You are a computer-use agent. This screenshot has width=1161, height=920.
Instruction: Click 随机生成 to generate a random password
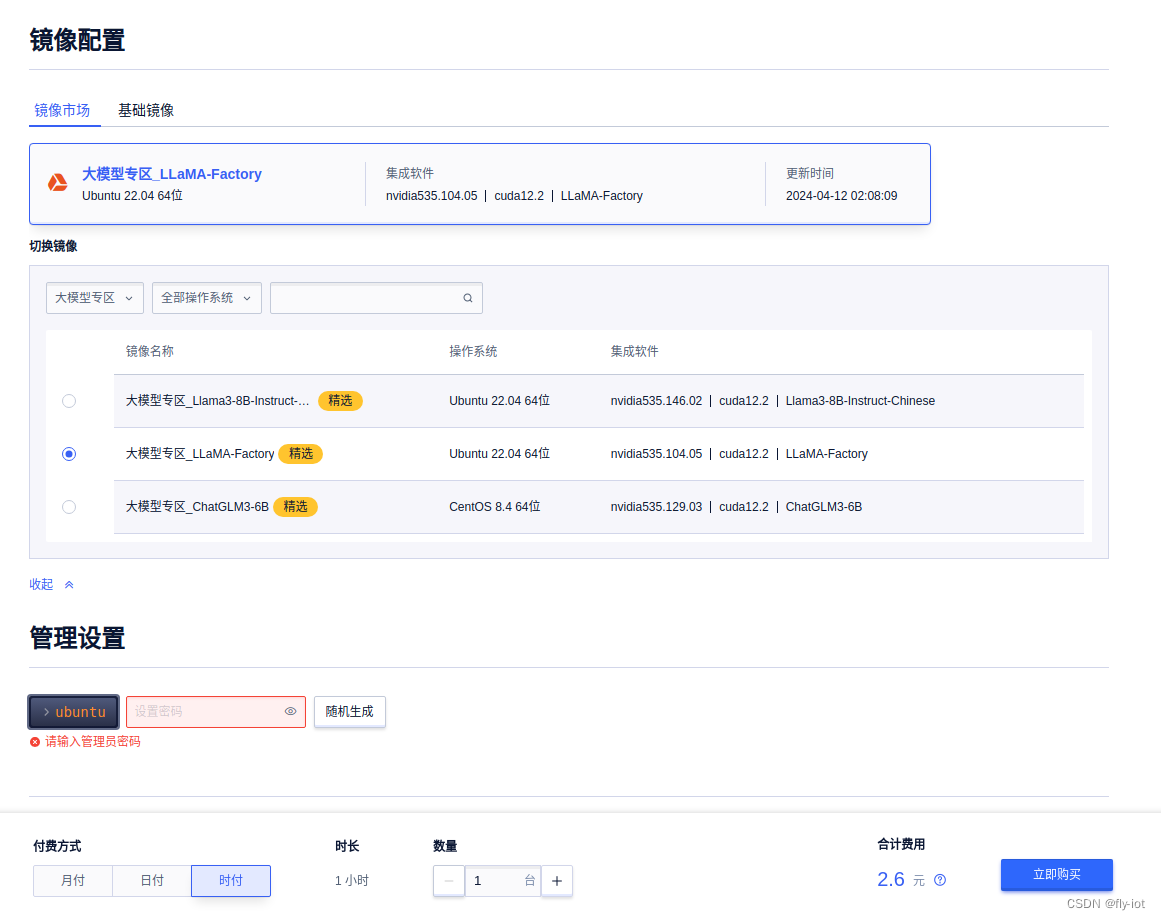[349, 711]
